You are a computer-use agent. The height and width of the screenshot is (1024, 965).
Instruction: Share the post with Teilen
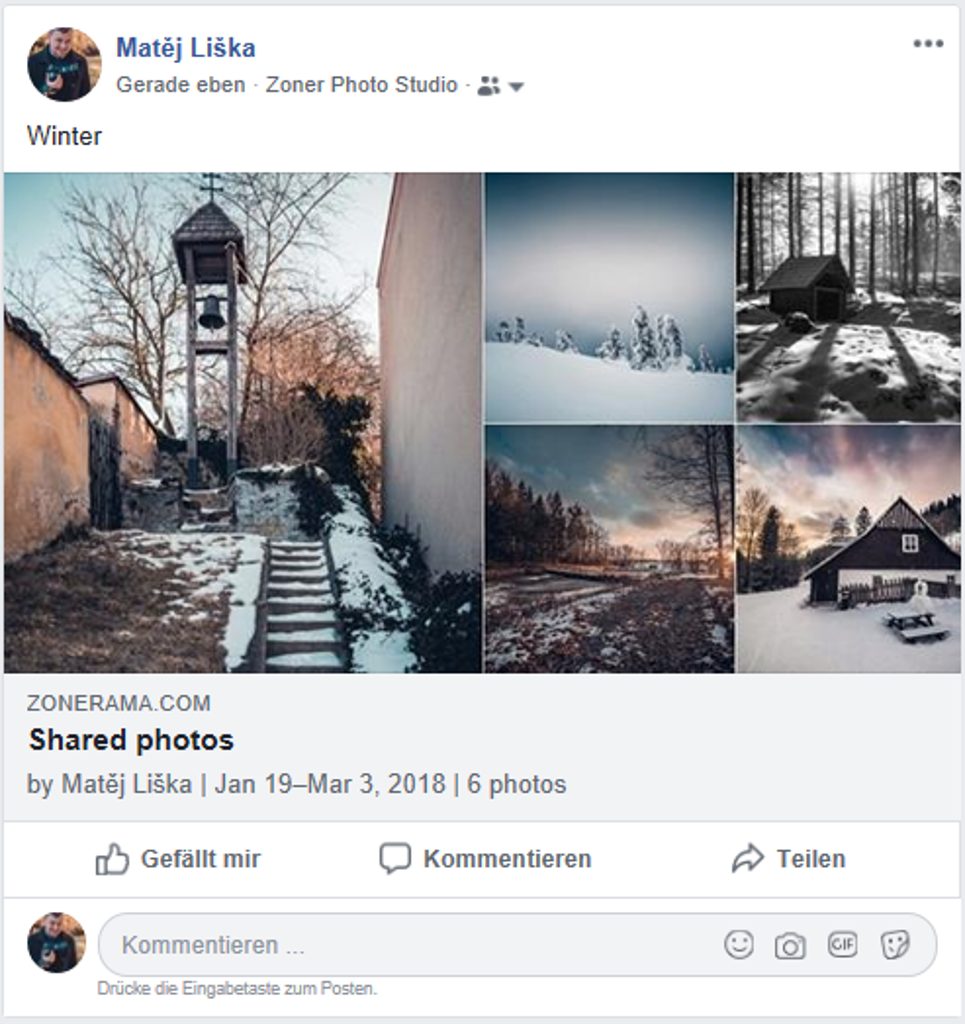(x=789, y=859)
